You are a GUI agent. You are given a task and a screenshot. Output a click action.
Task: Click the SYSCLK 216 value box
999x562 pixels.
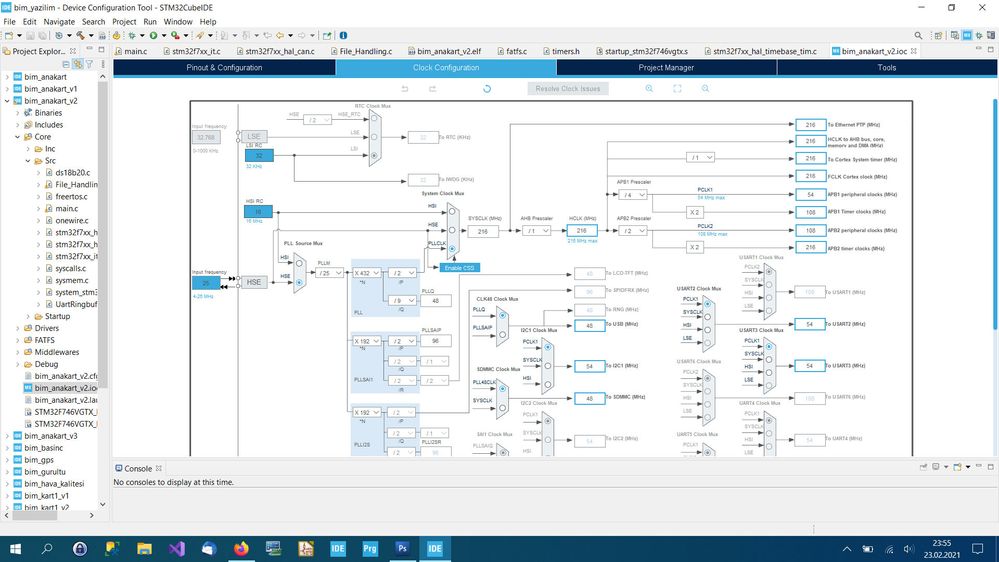tap(482, 231)
